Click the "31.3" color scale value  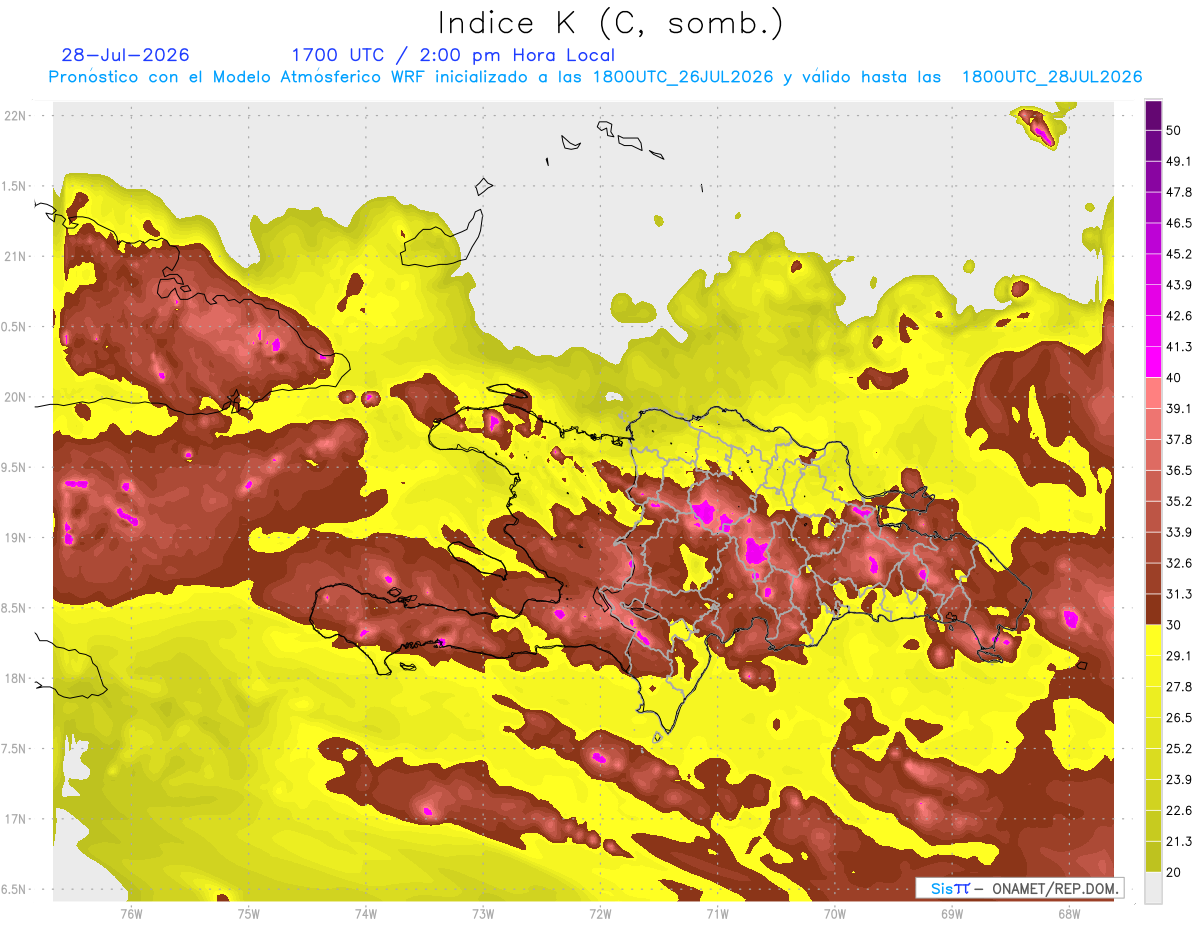point(1179,594)
